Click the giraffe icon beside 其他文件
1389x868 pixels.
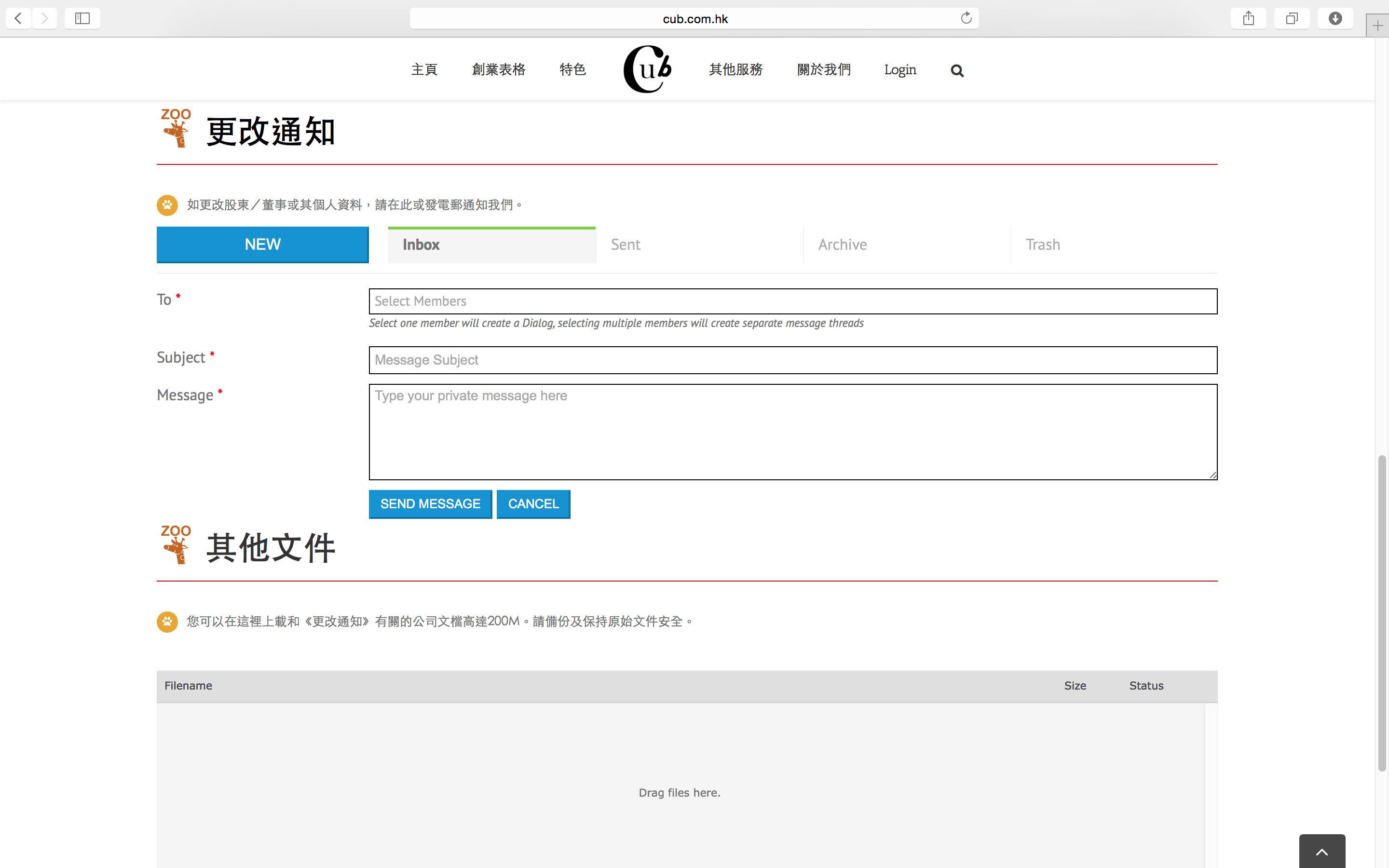pos(176,544)
